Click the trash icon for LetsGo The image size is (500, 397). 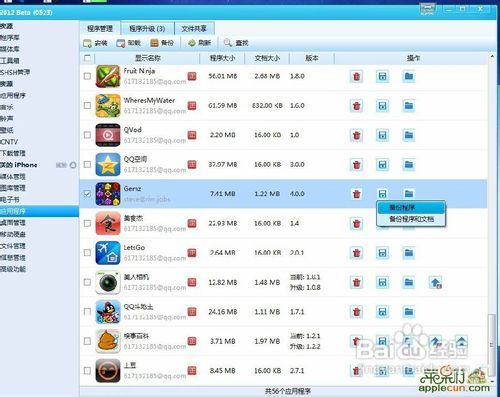tap(356, 253)
